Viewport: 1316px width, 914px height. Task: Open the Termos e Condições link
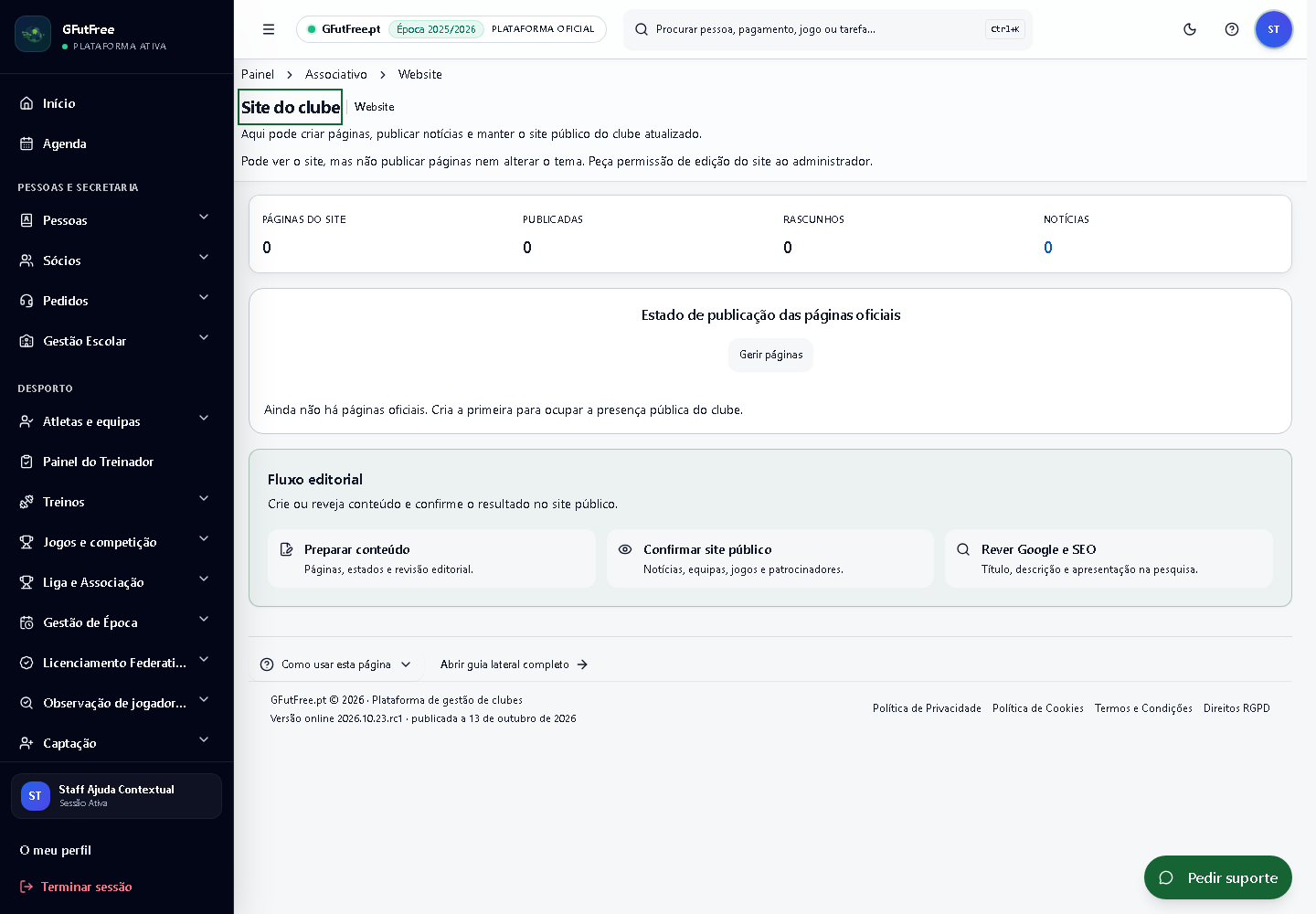tap(1143, 708)
